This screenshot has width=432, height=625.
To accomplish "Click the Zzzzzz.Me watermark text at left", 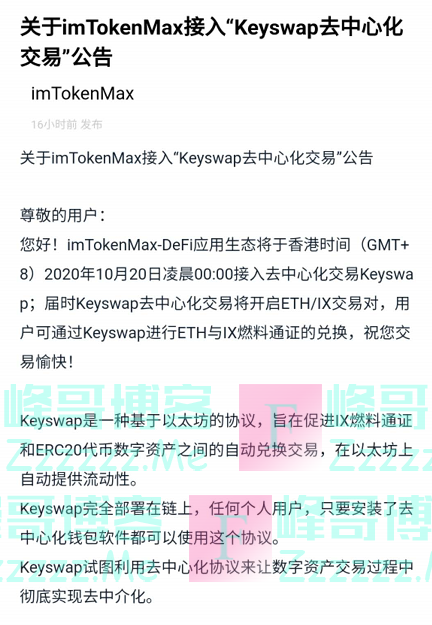I will 104,458.
